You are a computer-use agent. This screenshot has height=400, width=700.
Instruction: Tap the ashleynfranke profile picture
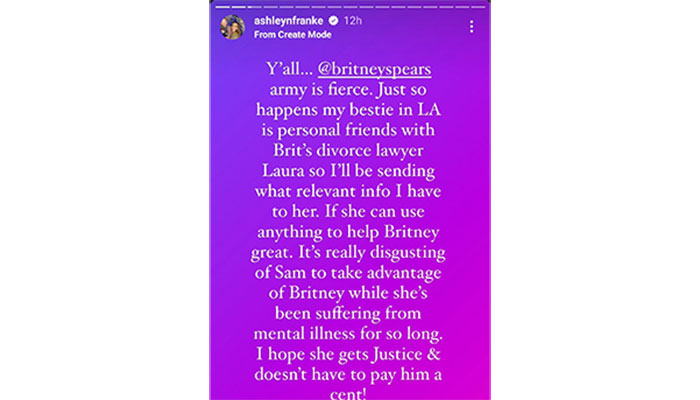pos(232,27)
